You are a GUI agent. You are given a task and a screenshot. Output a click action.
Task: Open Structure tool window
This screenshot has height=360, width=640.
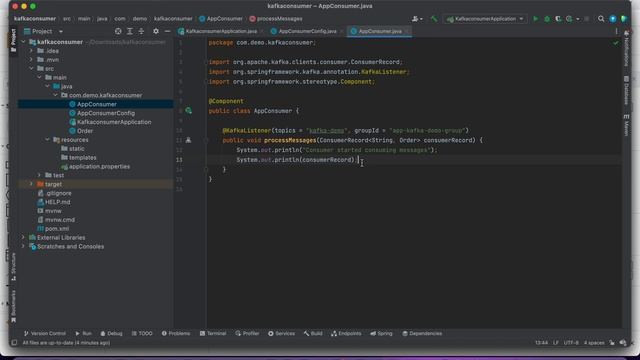(13, 267)
